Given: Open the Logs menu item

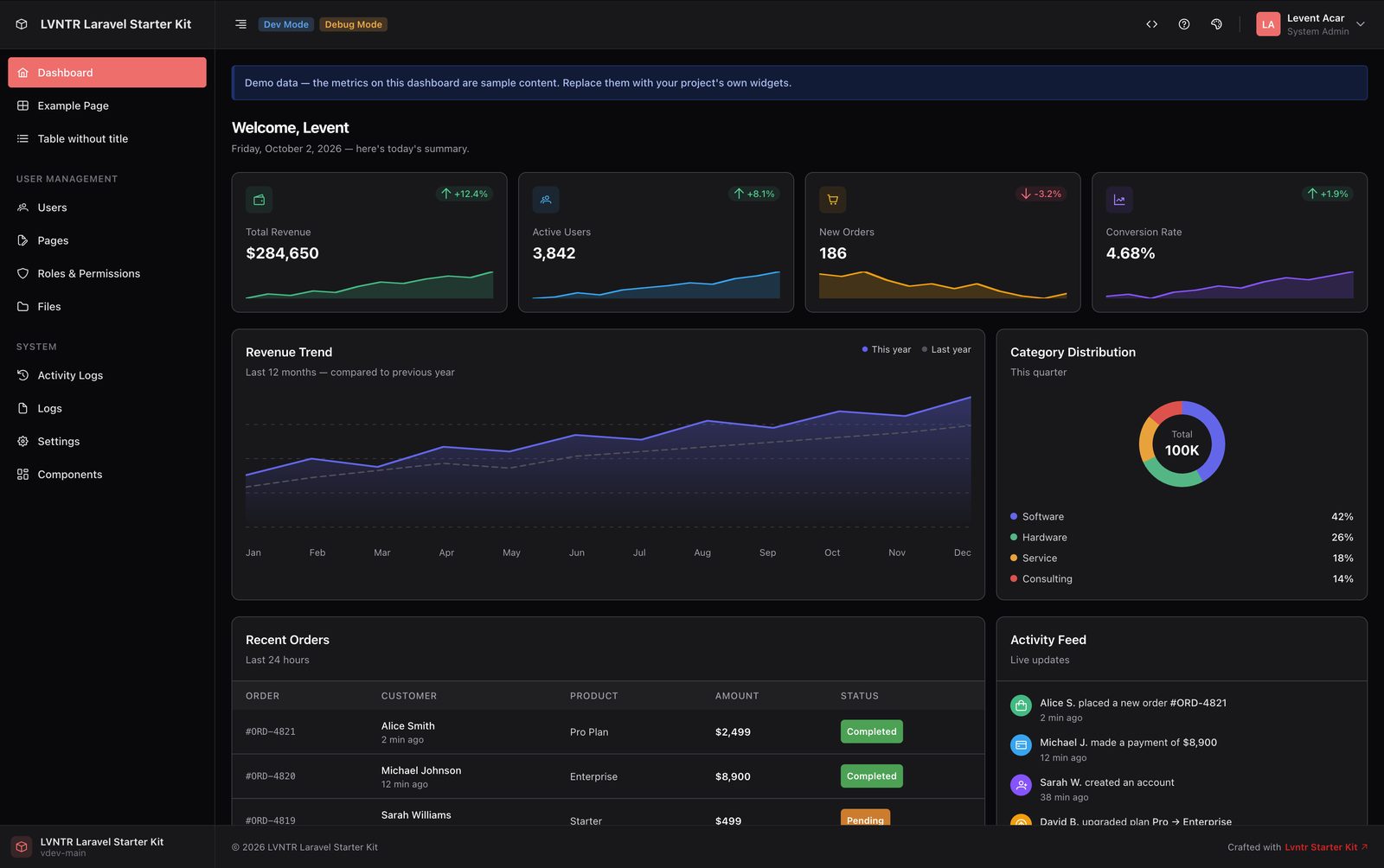Looking at the screenshot, I should click(x=107, y=408).
